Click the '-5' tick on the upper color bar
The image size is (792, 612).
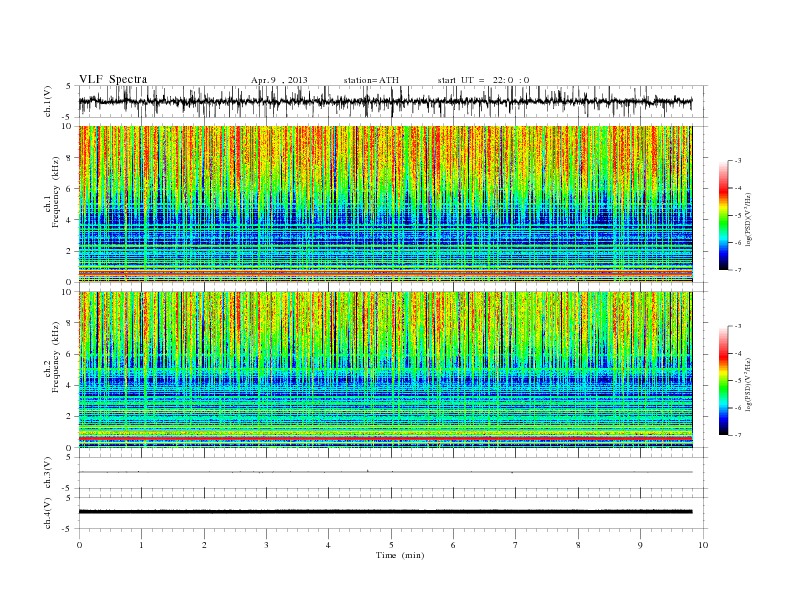point(737,216)
